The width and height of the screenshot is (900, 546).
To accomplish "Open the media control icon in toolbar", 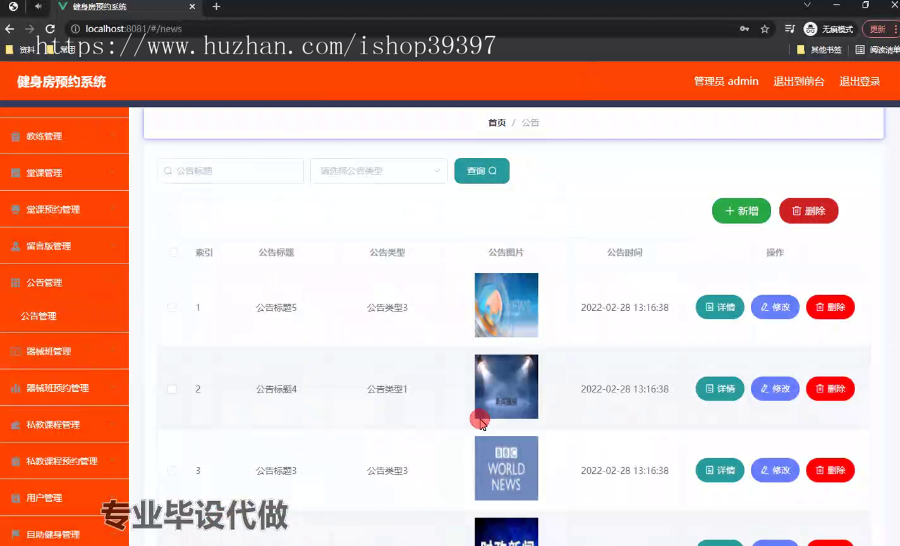I will pyautogui.click(x=790, y=29).
